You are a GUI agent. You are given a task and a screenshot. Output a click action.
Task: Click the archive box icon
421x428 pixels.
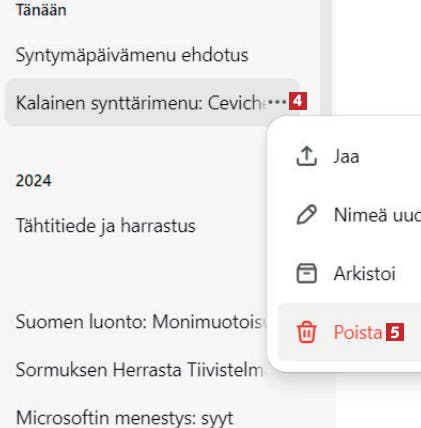point(306,274)
